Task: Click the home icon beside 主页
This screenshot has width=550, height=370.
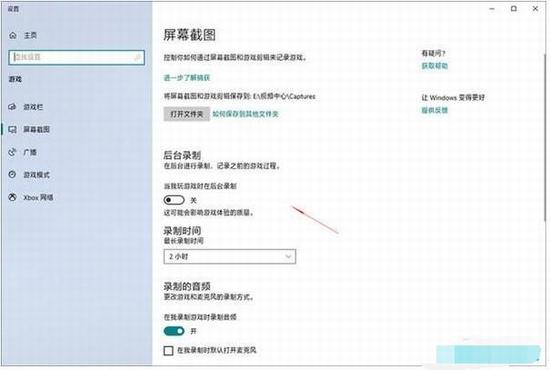Action: 13,35
